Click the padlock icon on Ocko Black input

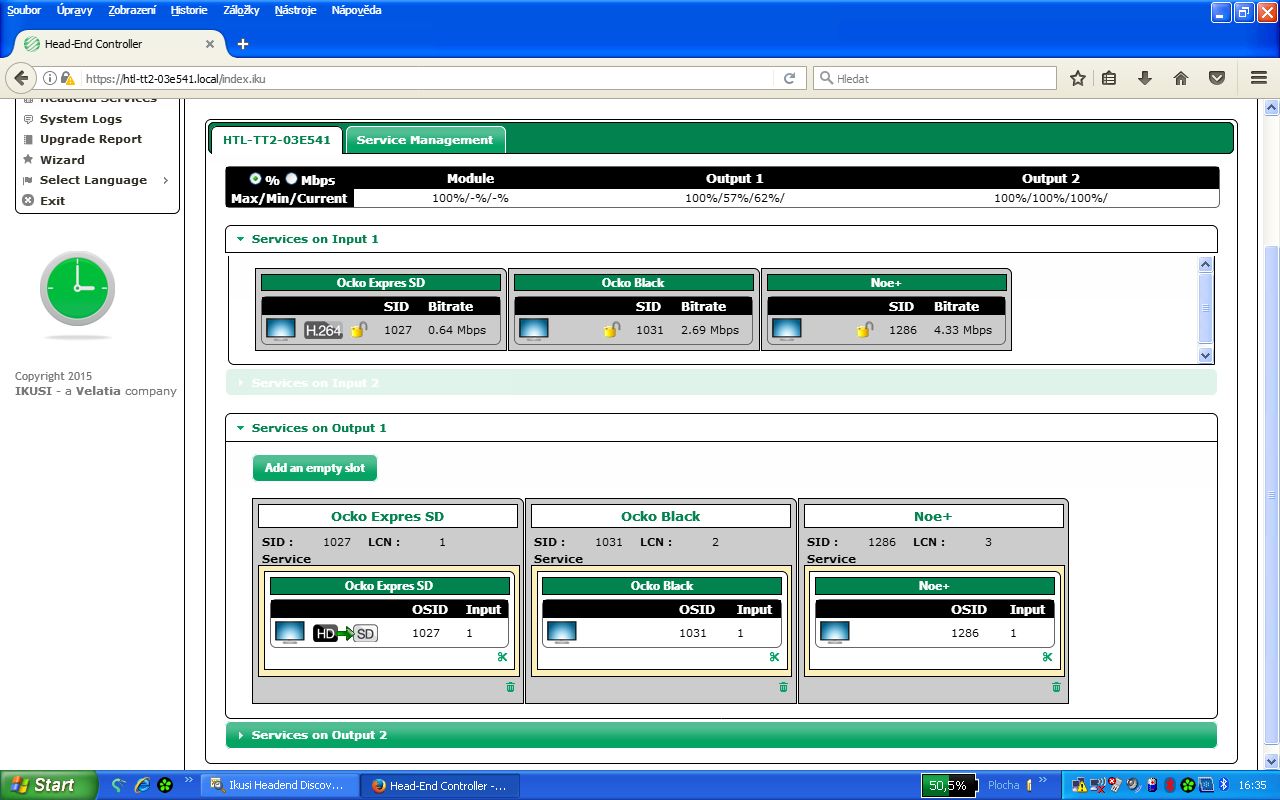pos(611,329)
